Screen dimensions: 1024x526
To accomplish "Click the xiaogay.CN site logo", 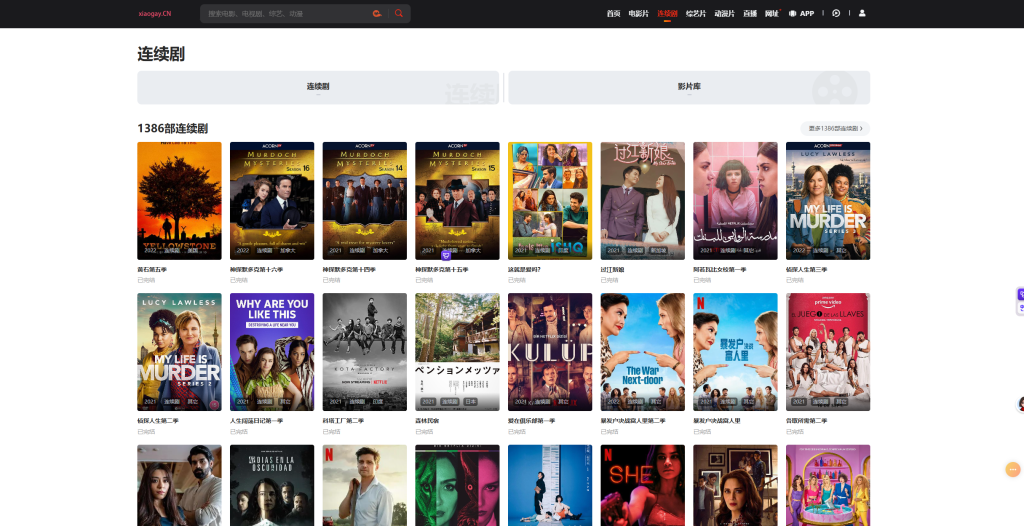I will 155,14.
